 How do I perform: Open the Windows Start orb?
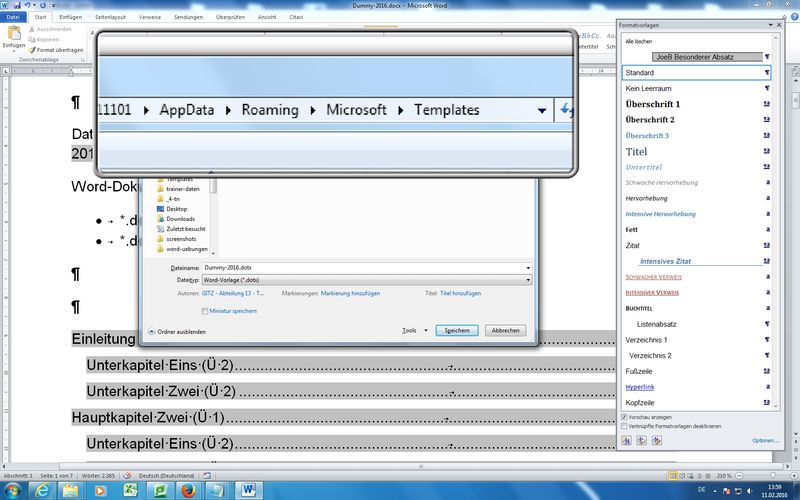12,491
